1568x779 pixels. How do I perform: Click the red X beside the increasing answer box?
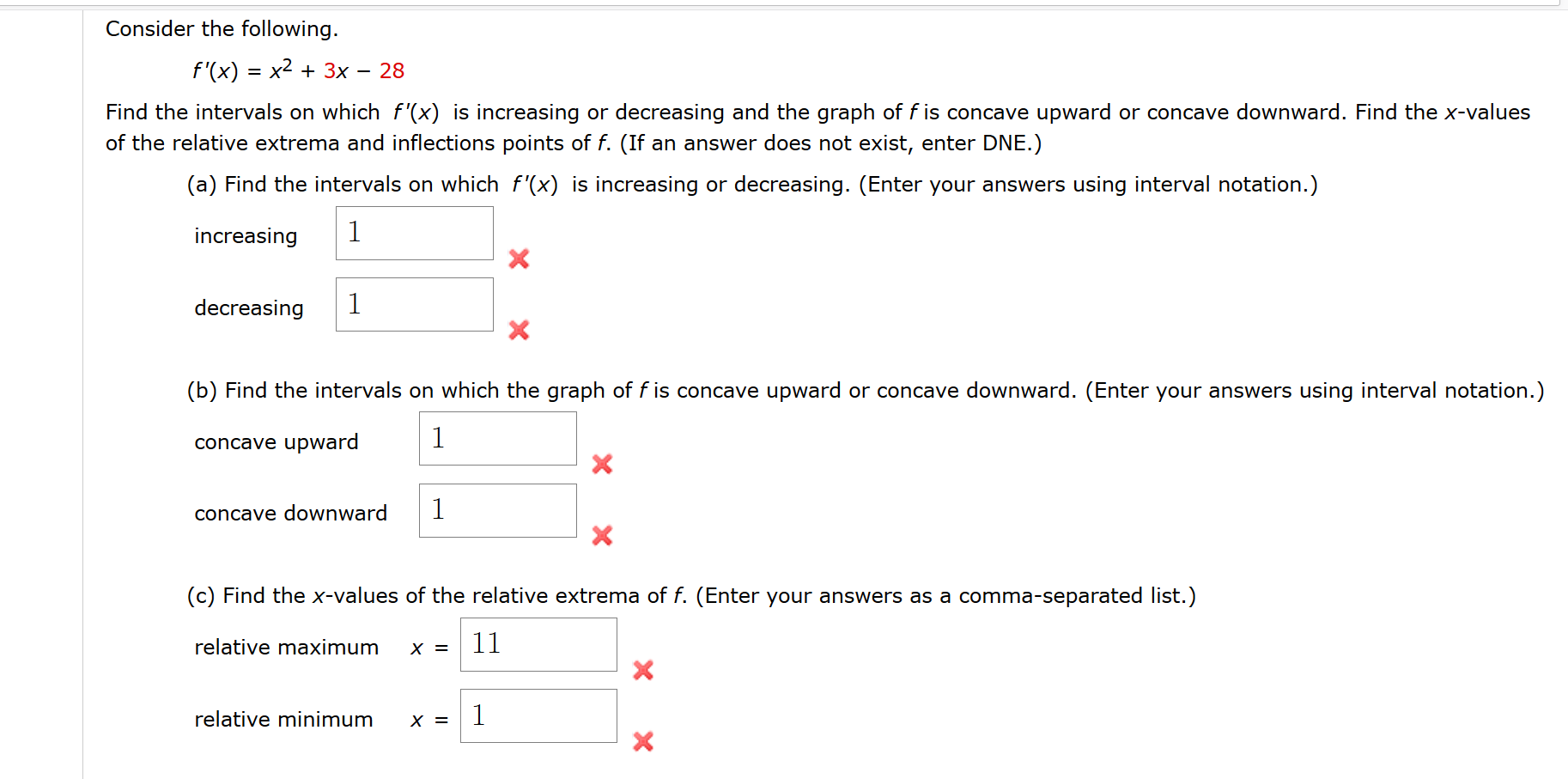[x=519, y=259]
